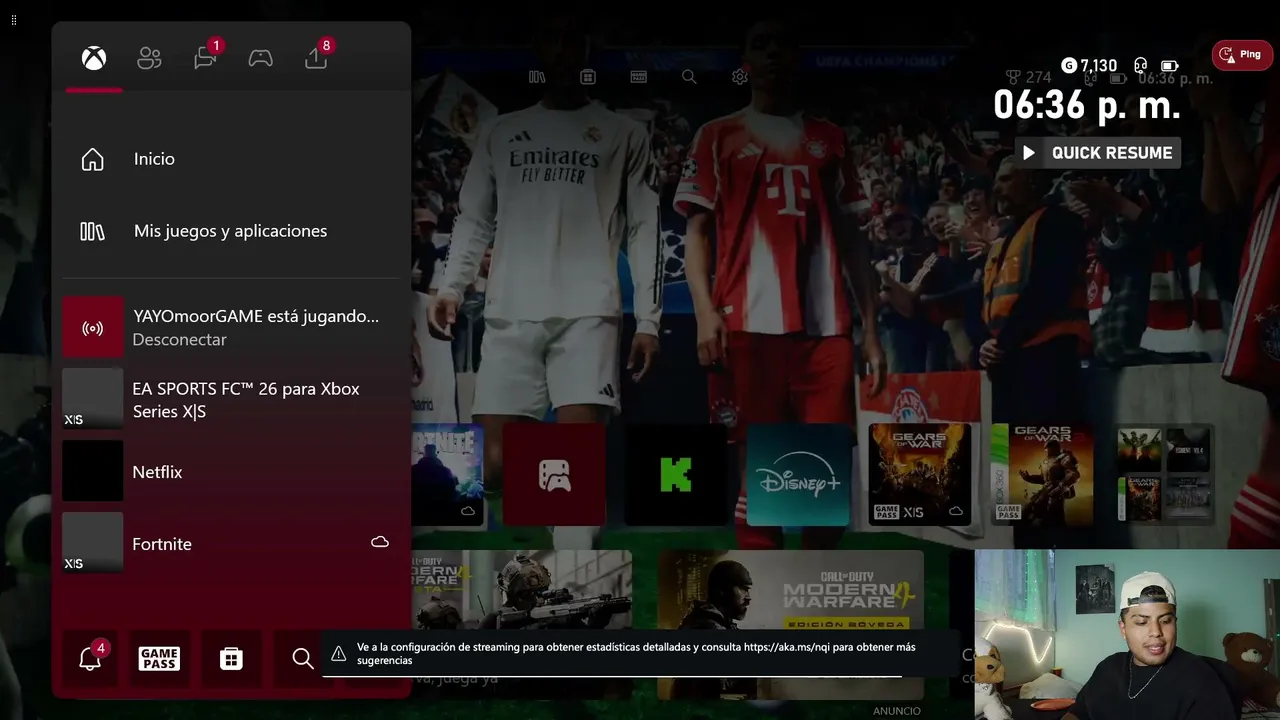Click the headset status icon near the clock
Screen dimensions: 1280x720
pyautogui.click(x=1141, y=66)
